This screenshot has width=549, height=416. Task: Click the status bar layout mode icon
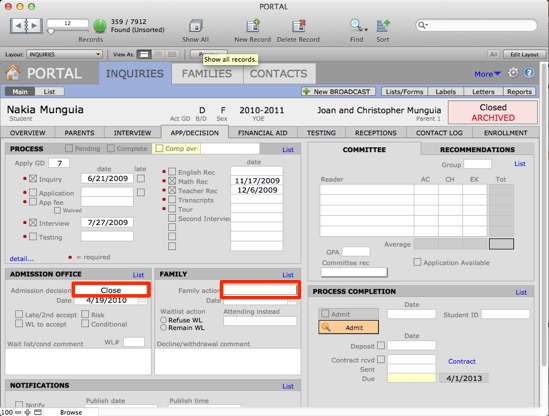tap(37, 412)
